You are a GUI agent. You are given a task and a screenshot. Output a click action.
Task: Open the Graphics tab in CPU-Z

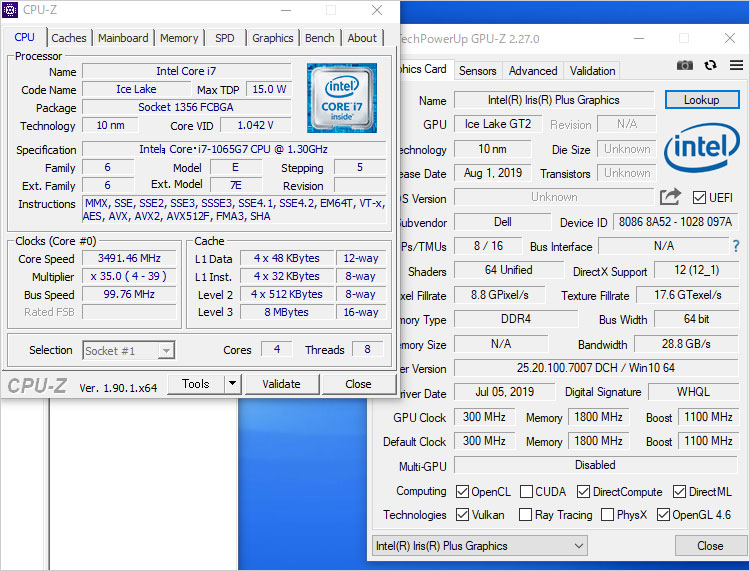(273, 38)
